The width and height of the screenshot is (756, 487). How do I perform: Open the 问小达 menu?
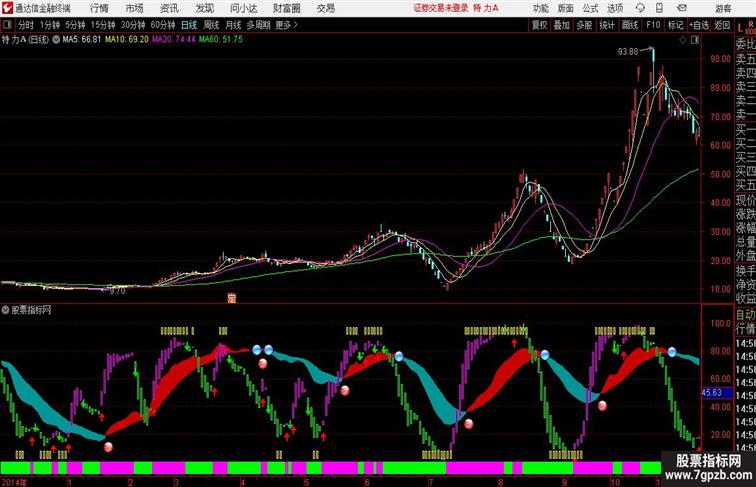coord(243,8)
